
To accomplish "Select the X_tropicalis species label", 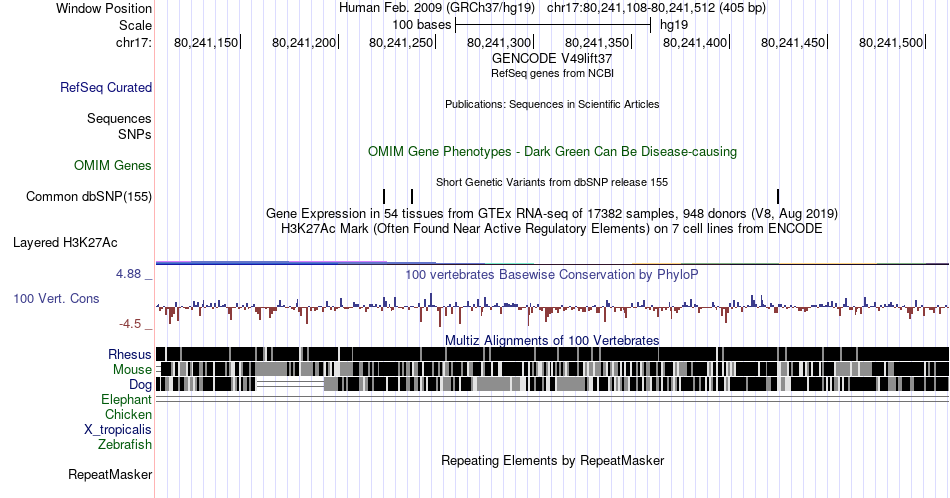I will (118, 429).
